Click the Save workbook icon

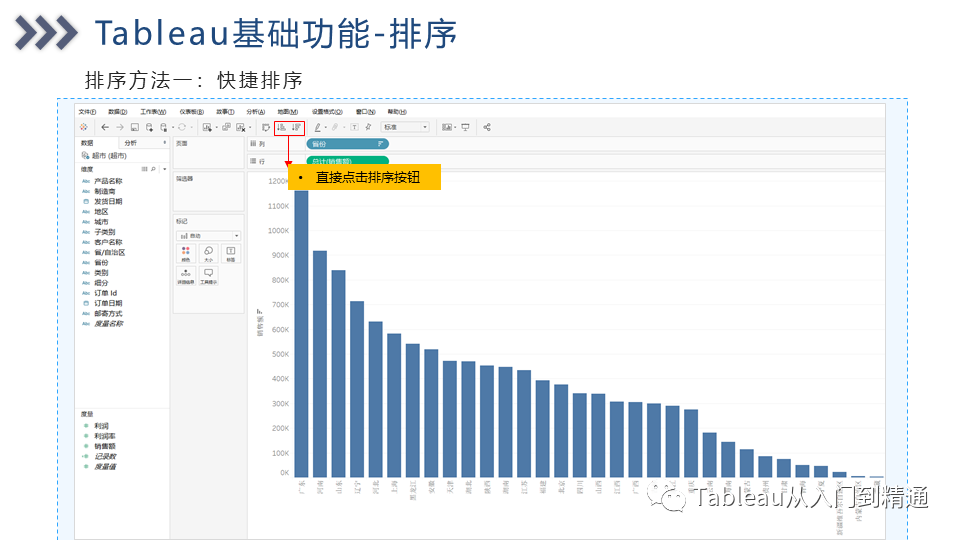135,127
